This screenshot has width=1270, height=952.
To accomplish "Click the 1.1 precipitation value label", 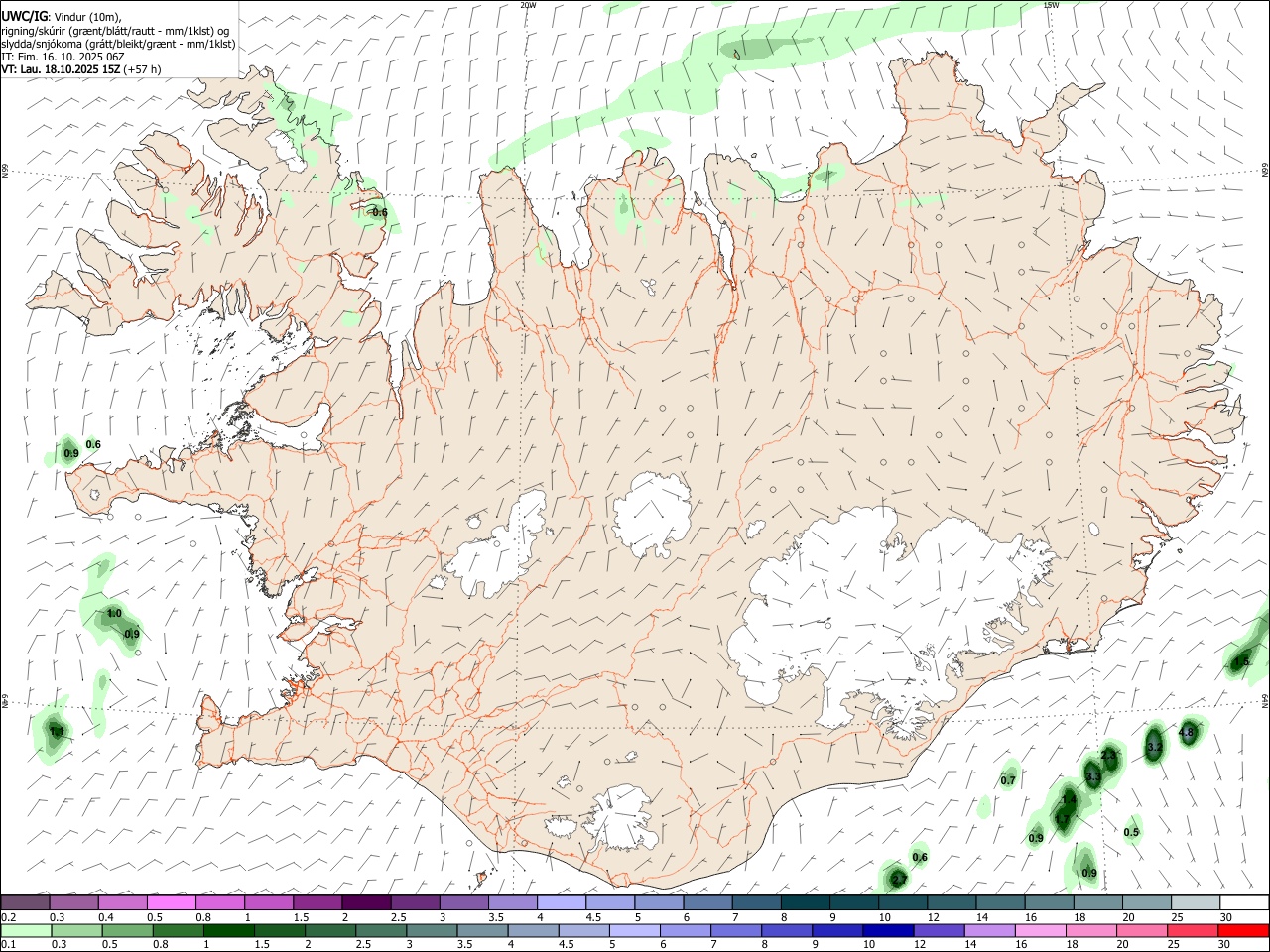I will pyautogui.click(x=57, y=732).
